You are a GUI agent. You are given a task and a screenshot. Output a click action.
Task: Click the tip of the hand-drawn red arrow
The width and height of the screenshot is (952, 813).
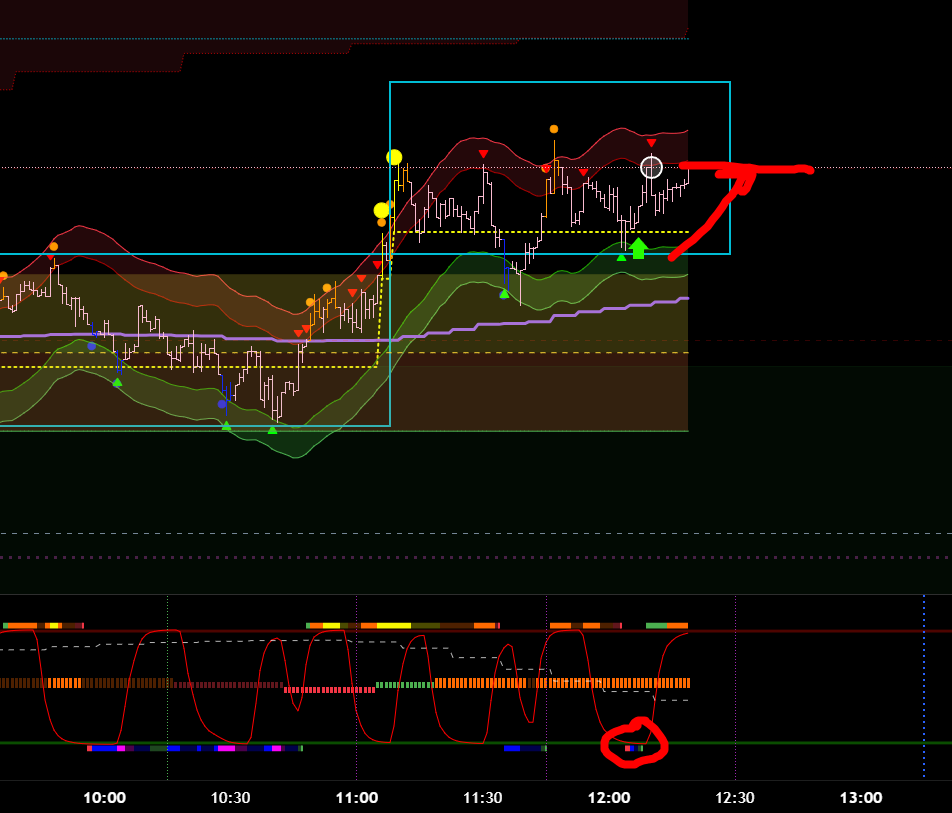coord(745,174)
